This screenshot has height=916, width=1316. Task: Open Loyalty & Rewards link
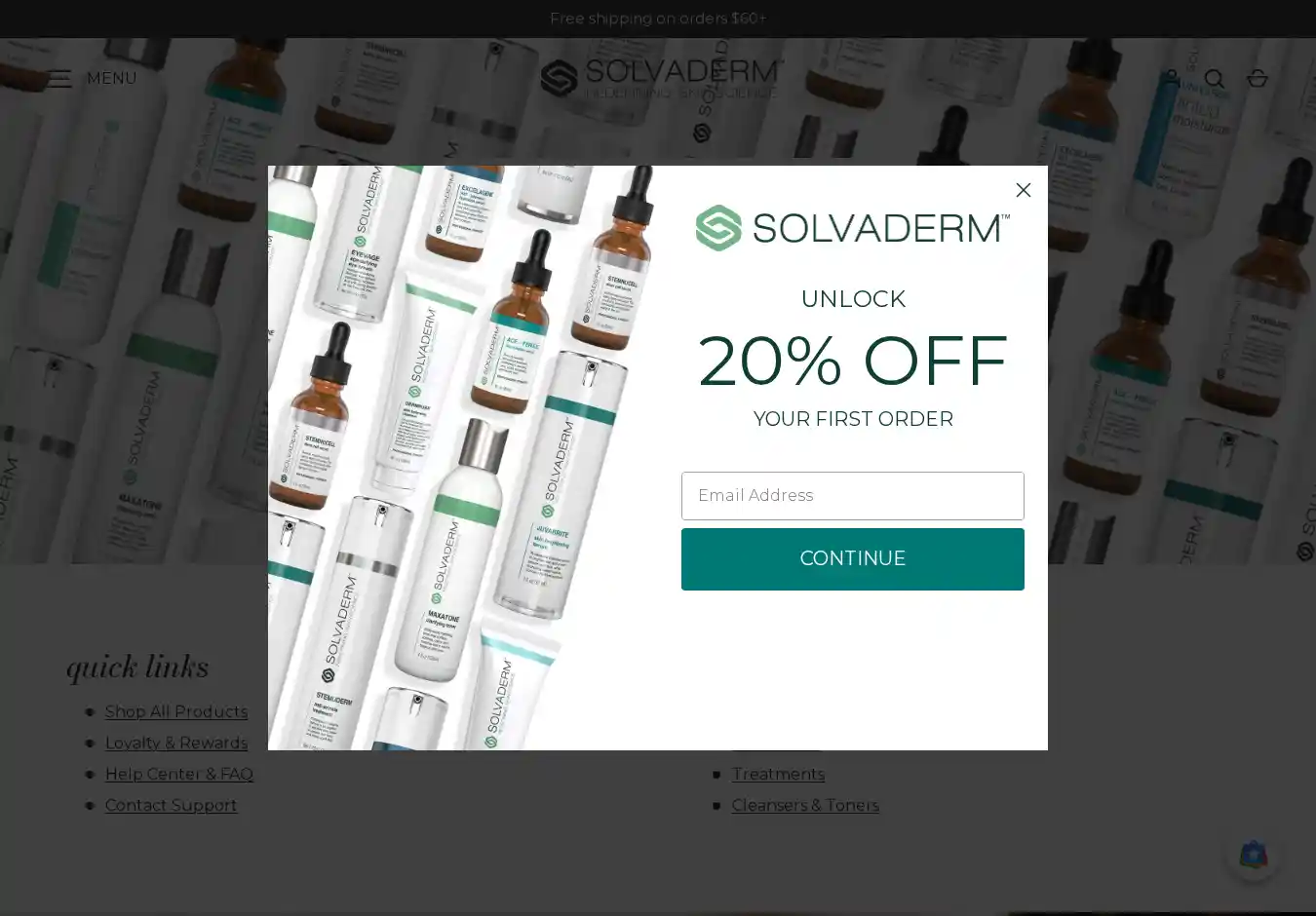pyautogui.click(x=176, y=743)
